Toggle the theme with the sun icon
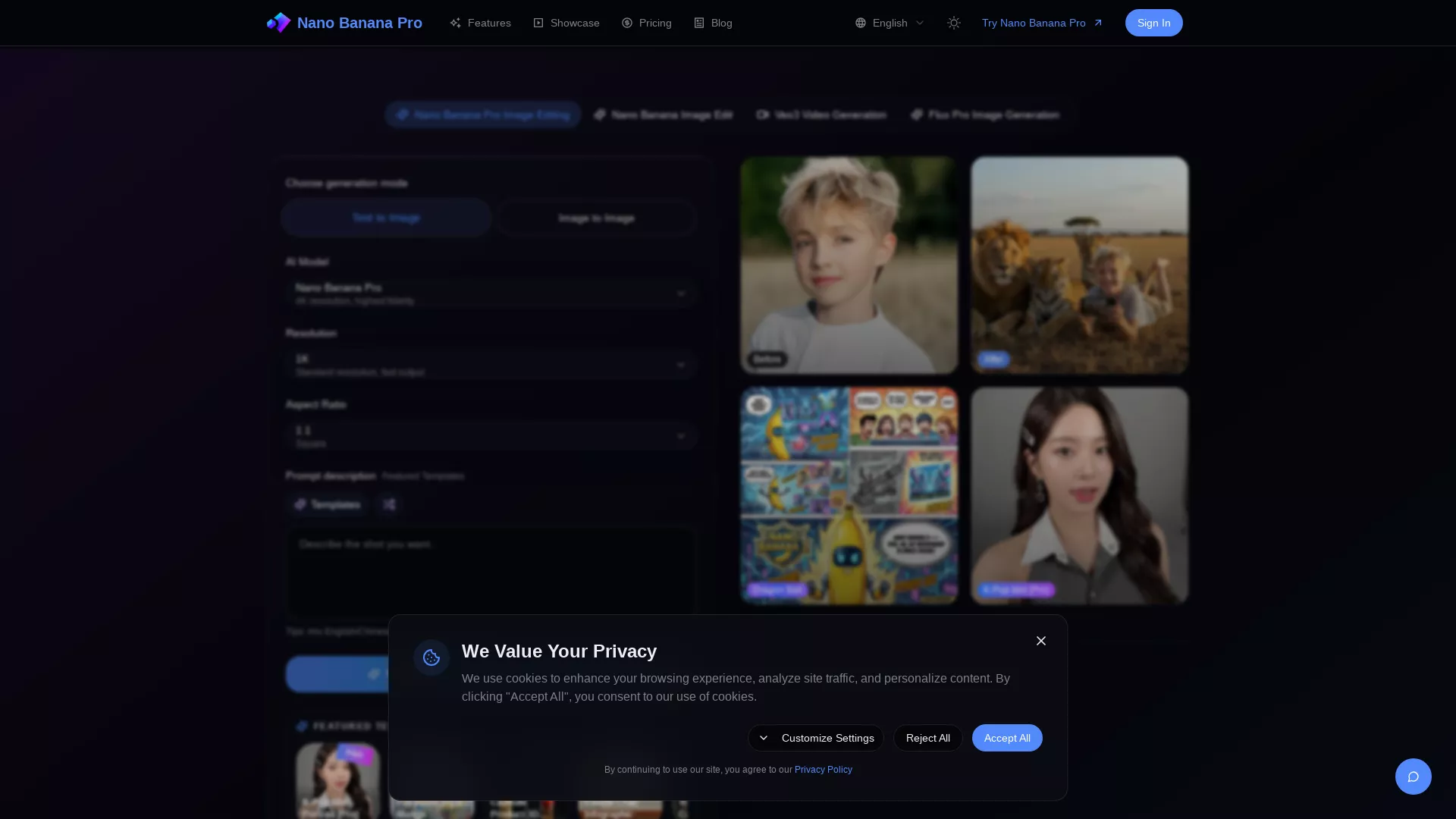The height and width of the screenshot is (819, 1456). 953,23
